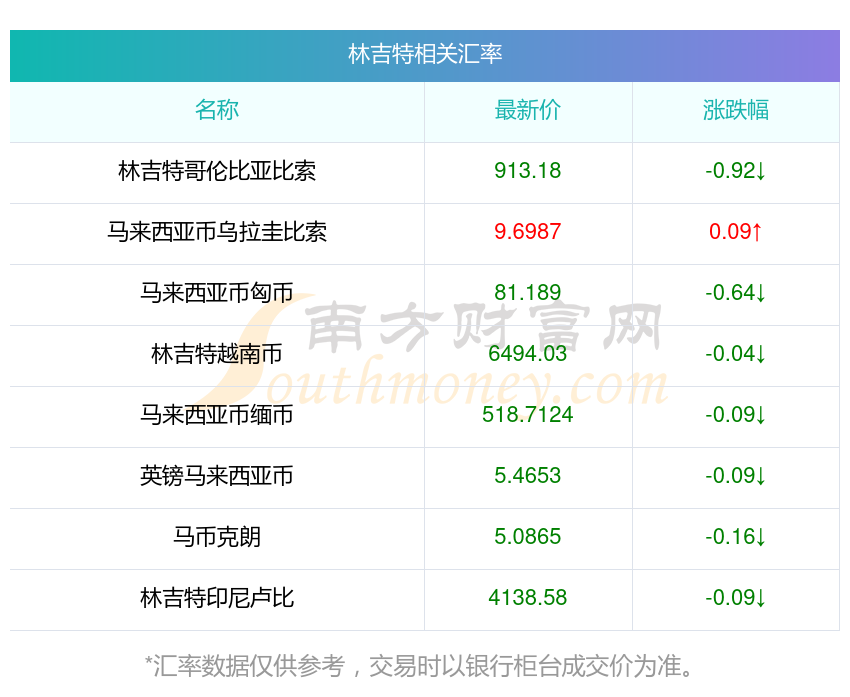Click the table title 林吉特相关汇率
The width and height of the screenshot is (850, 697).
point(425,54)
